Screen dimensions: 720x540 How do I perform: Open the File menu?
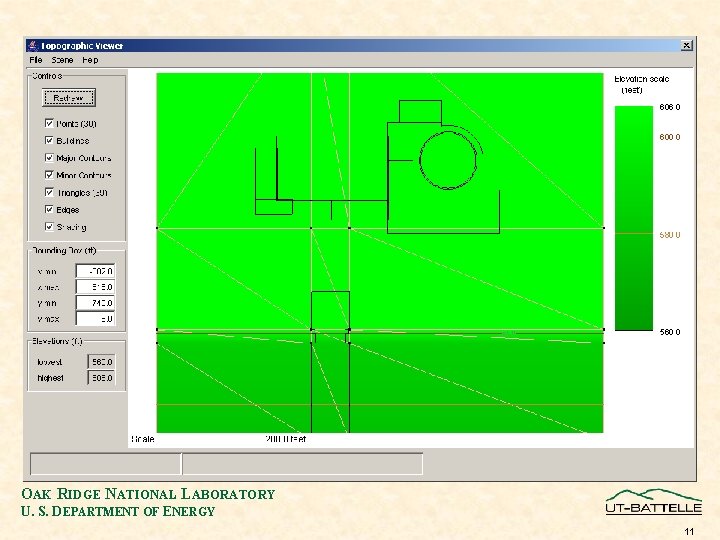[x=36, y=60]
